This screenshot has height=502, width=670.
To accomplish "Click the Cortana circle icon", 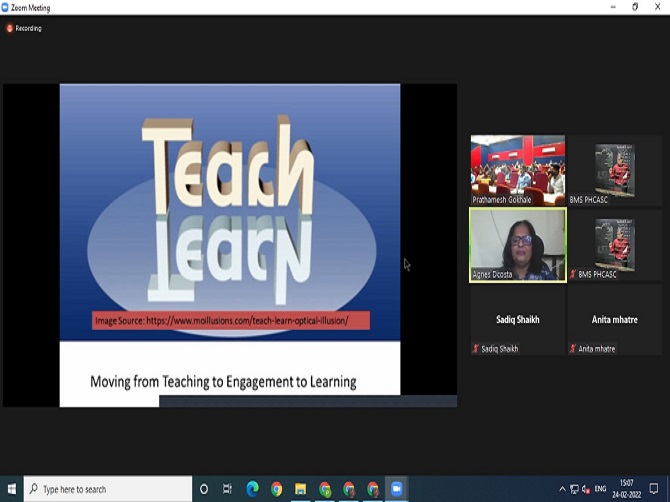I will 204,489.
